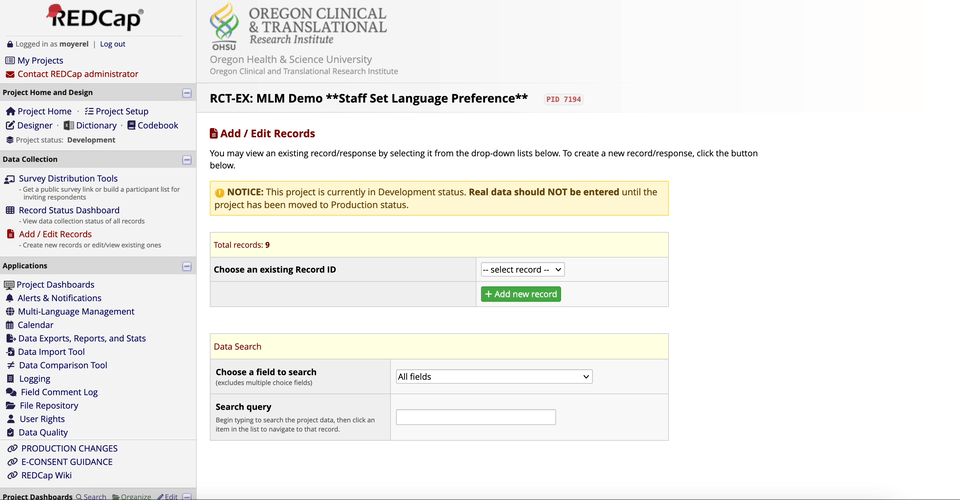The image size is (960, 500).
Task: Click the Data Quality clipboard icon
Action: click(10, 433)
